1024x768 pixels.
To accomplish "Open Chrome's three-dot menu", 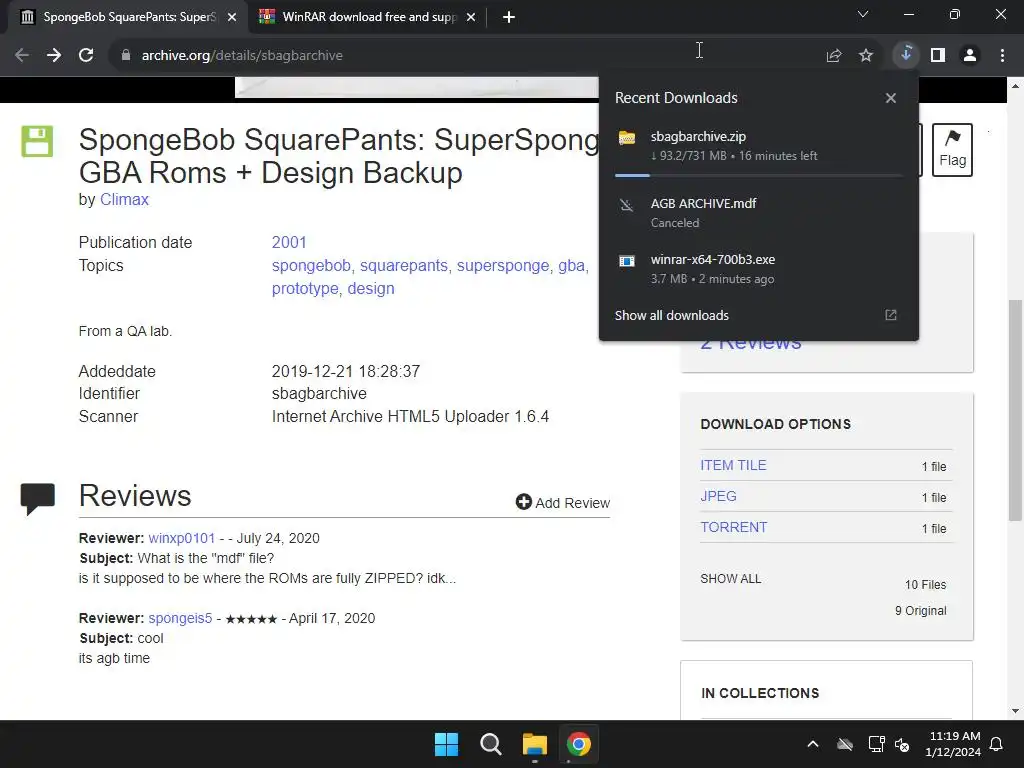I will [x=1002, y=56].
